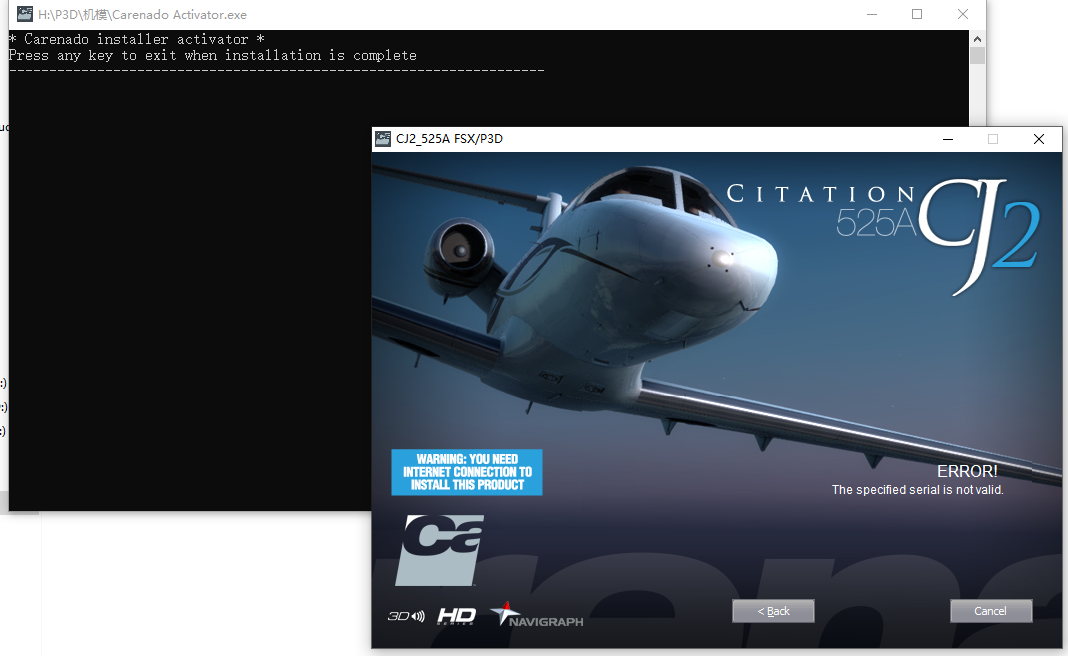Click the 'Press any key to exit' console line

(213, 55)
